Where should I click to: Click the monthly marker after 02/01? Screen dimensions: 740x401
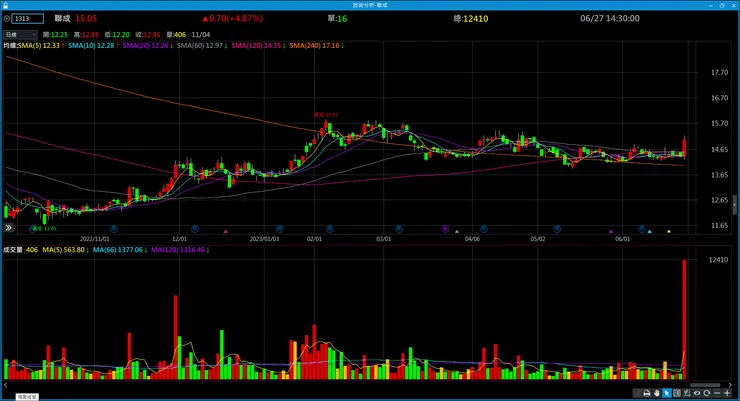point(330,229)
